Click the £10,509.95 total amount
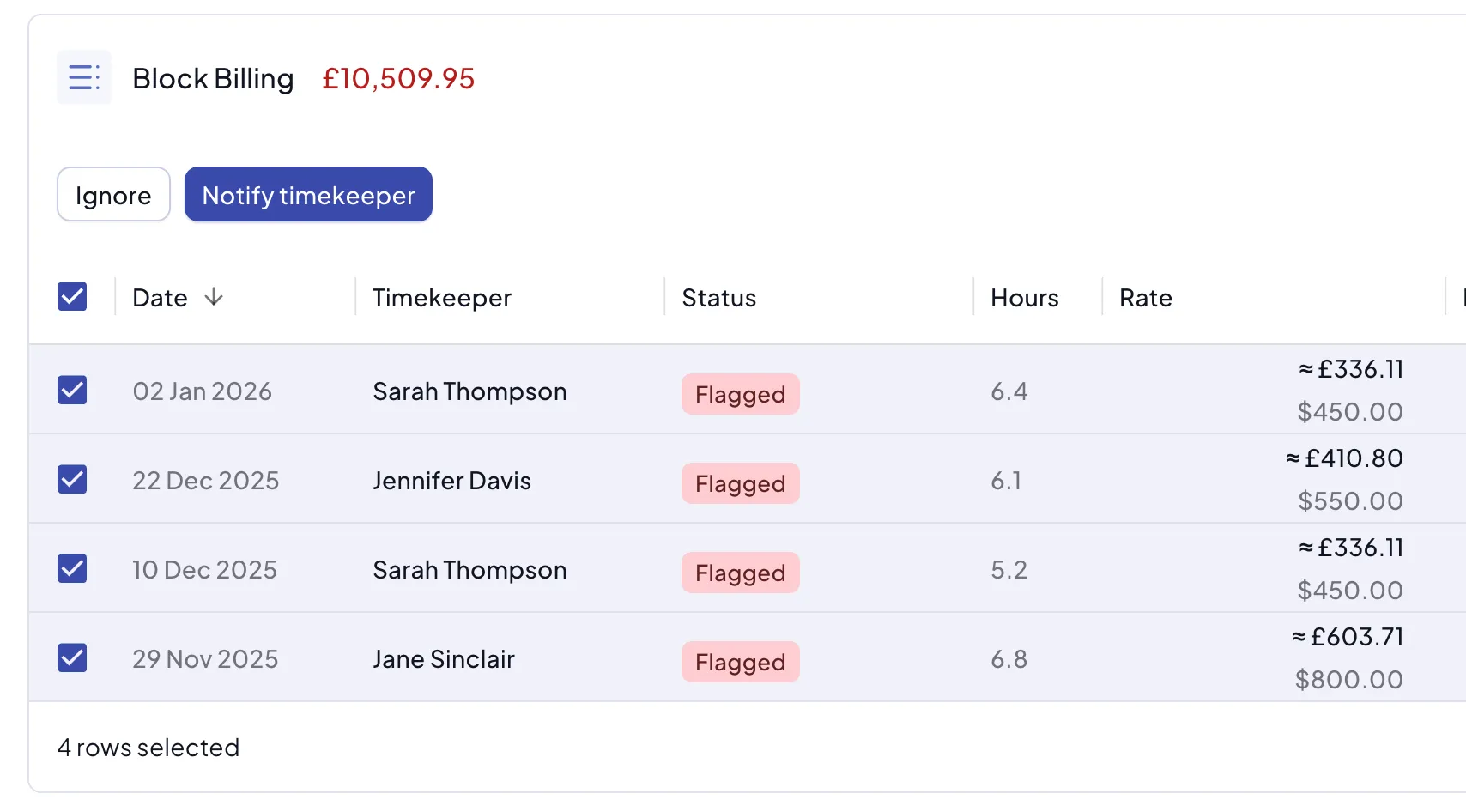The width and height of the screenshot is (1466, 812). tap(398, 79)
